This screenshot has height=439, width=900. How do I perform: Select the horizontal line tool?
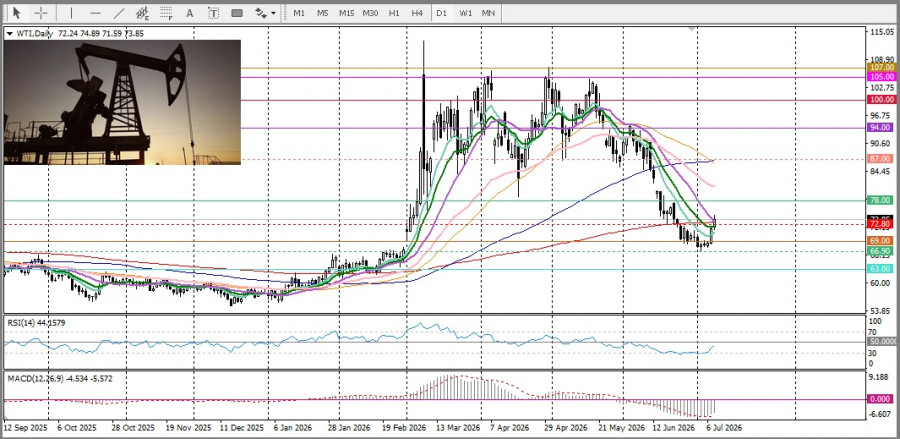[95, 13]
